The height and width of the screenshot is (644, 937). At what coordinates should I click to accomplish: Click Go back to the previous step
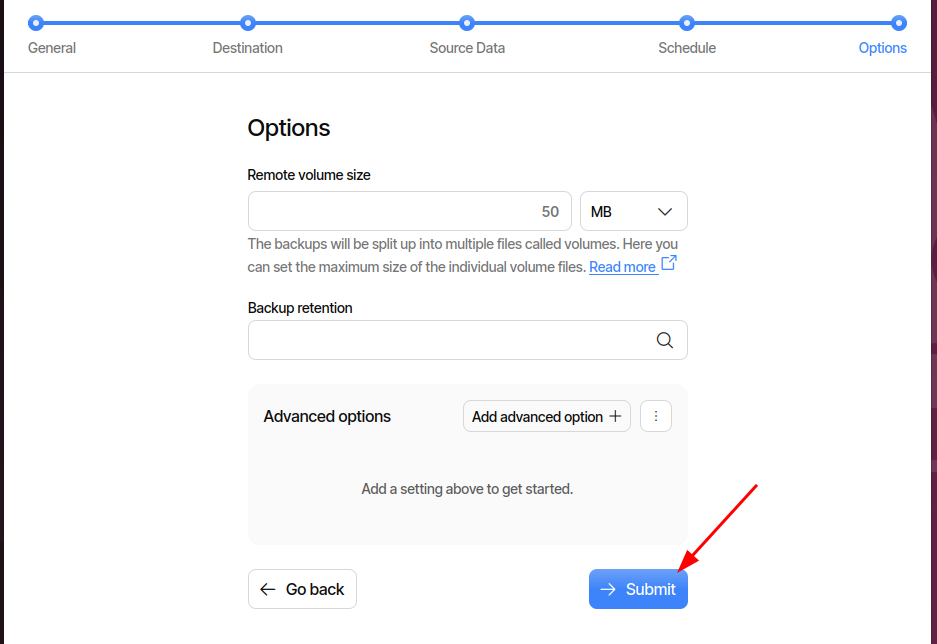click(x=302, y=589)
